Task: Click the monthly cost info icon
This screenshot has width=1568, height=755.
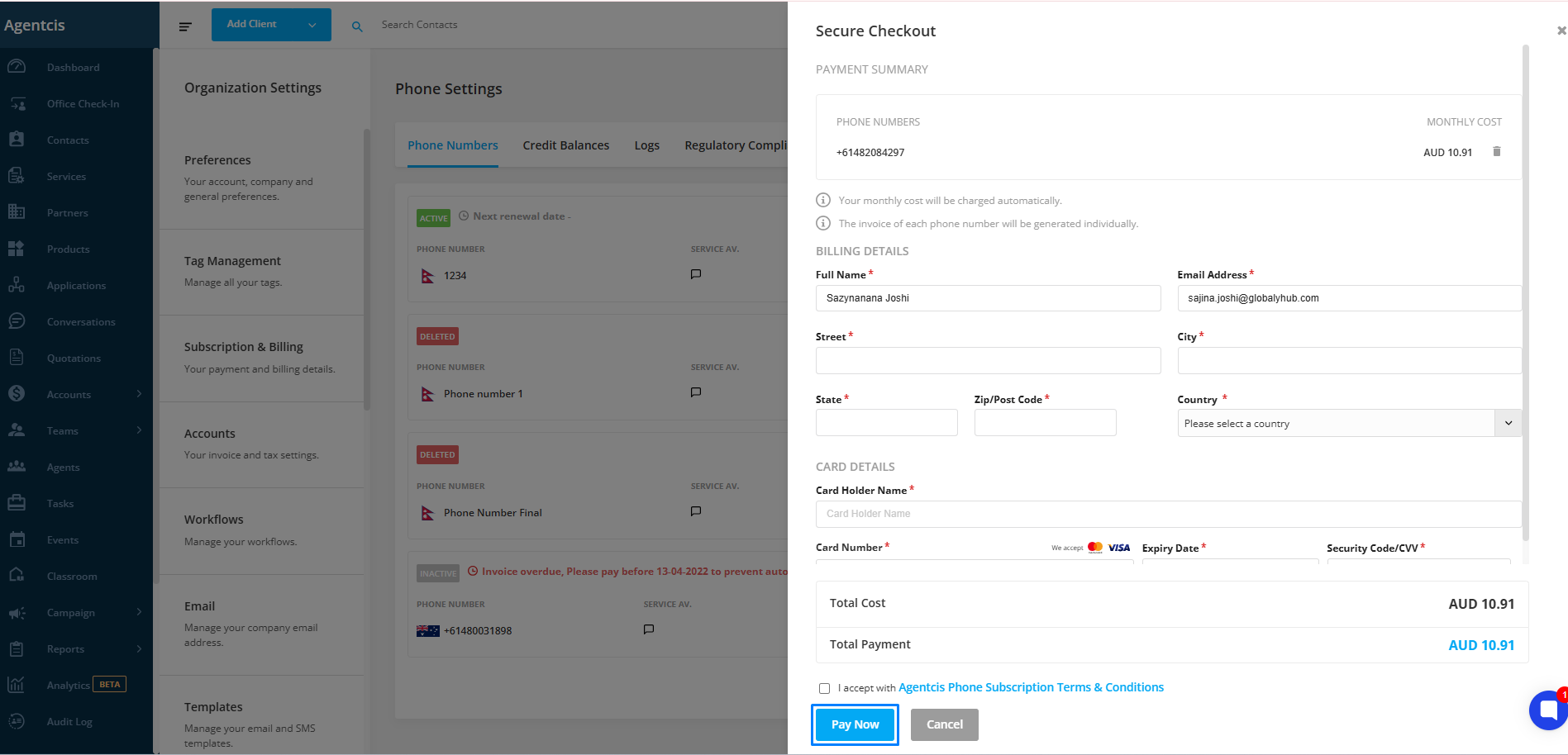Action: tap(823, 200)
